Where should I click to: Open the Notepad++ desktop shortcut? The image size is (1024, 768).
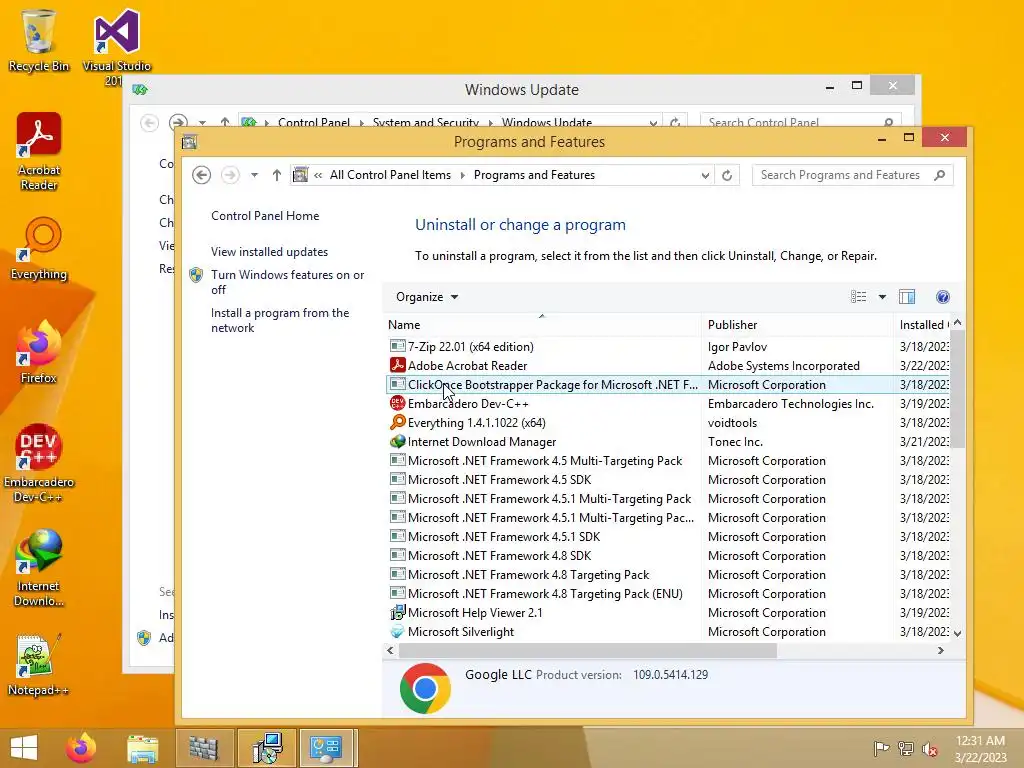click(39, 665)
